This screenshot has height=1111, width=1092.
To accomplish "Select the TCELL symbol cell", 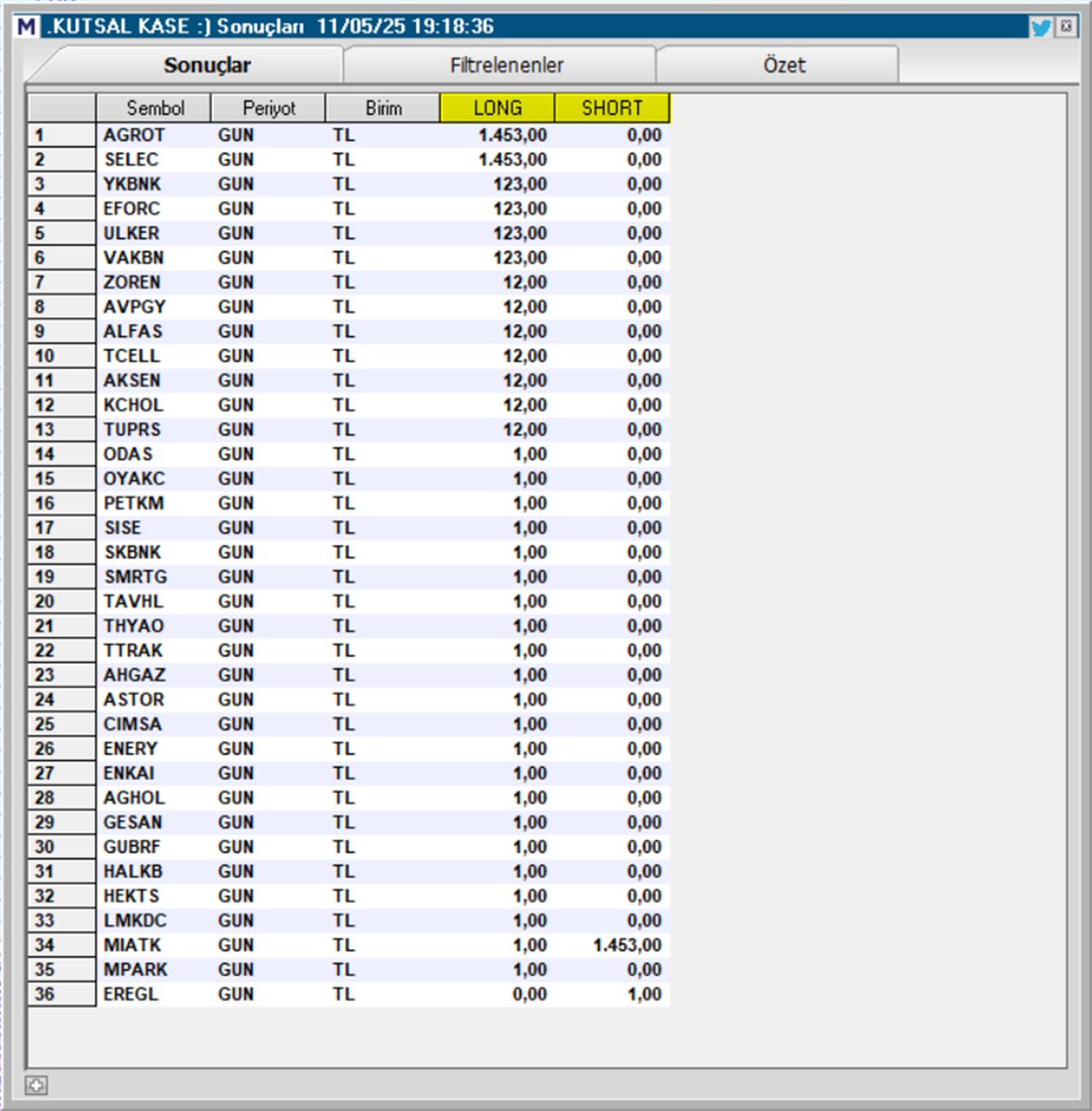I will click(154, 356).
